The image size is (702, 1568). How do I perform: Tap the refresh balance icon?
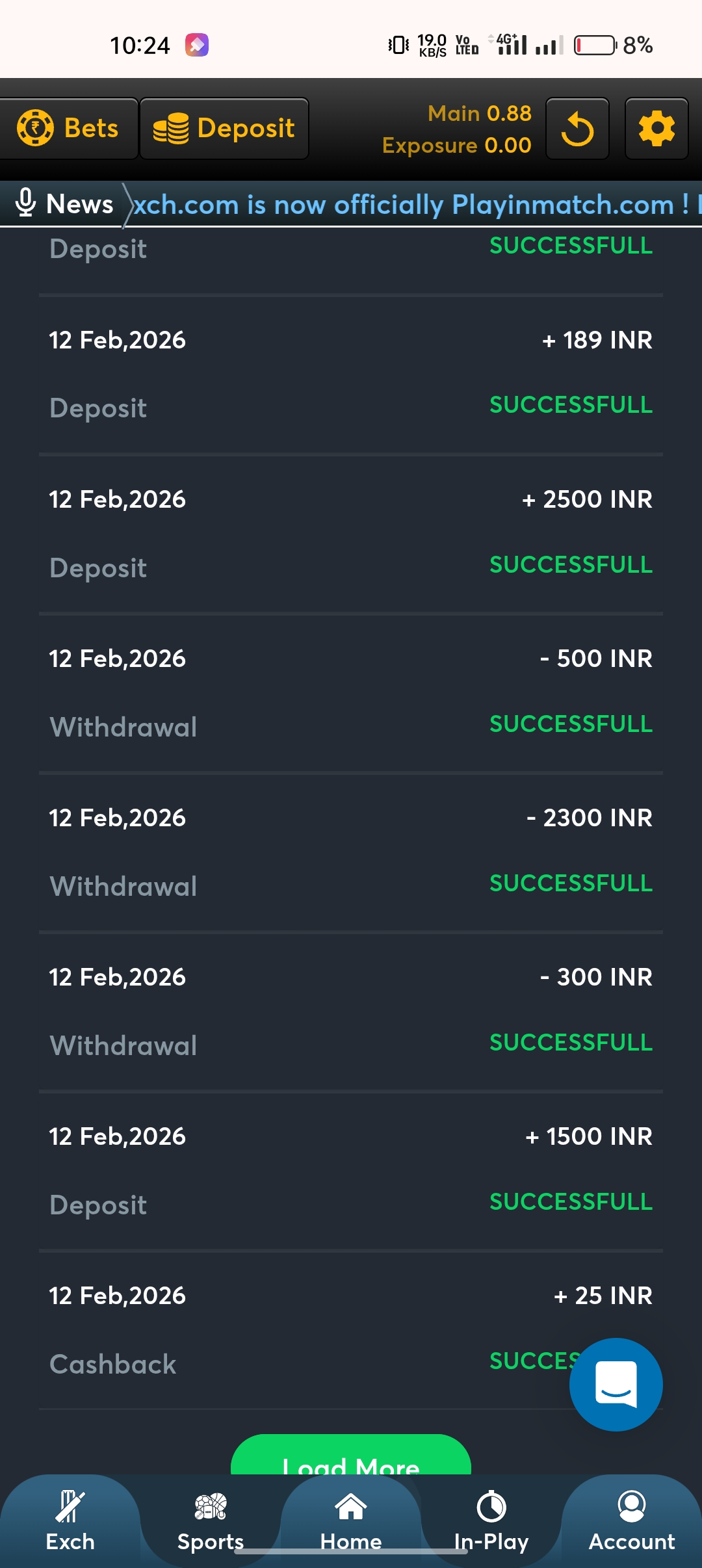577,129
